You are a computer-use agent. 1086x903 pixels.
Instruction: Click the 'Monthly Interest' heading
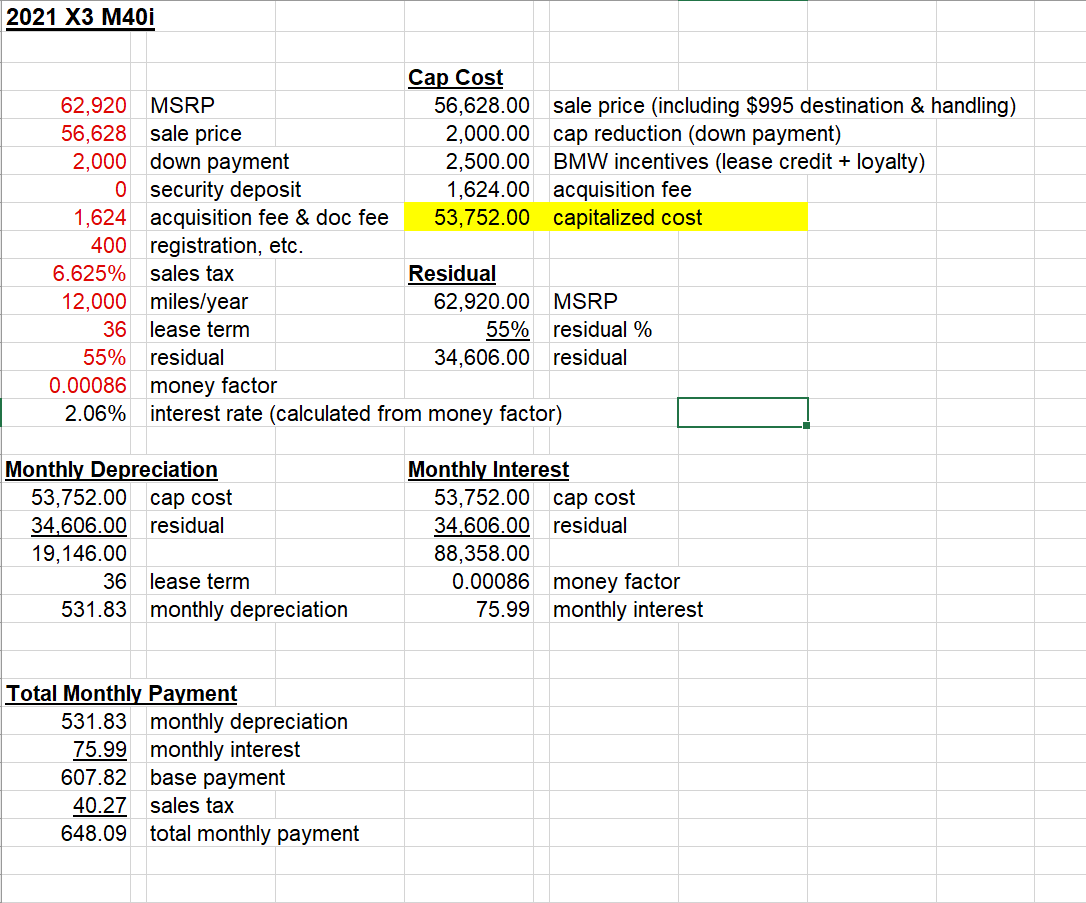click(x=488, y=470)
